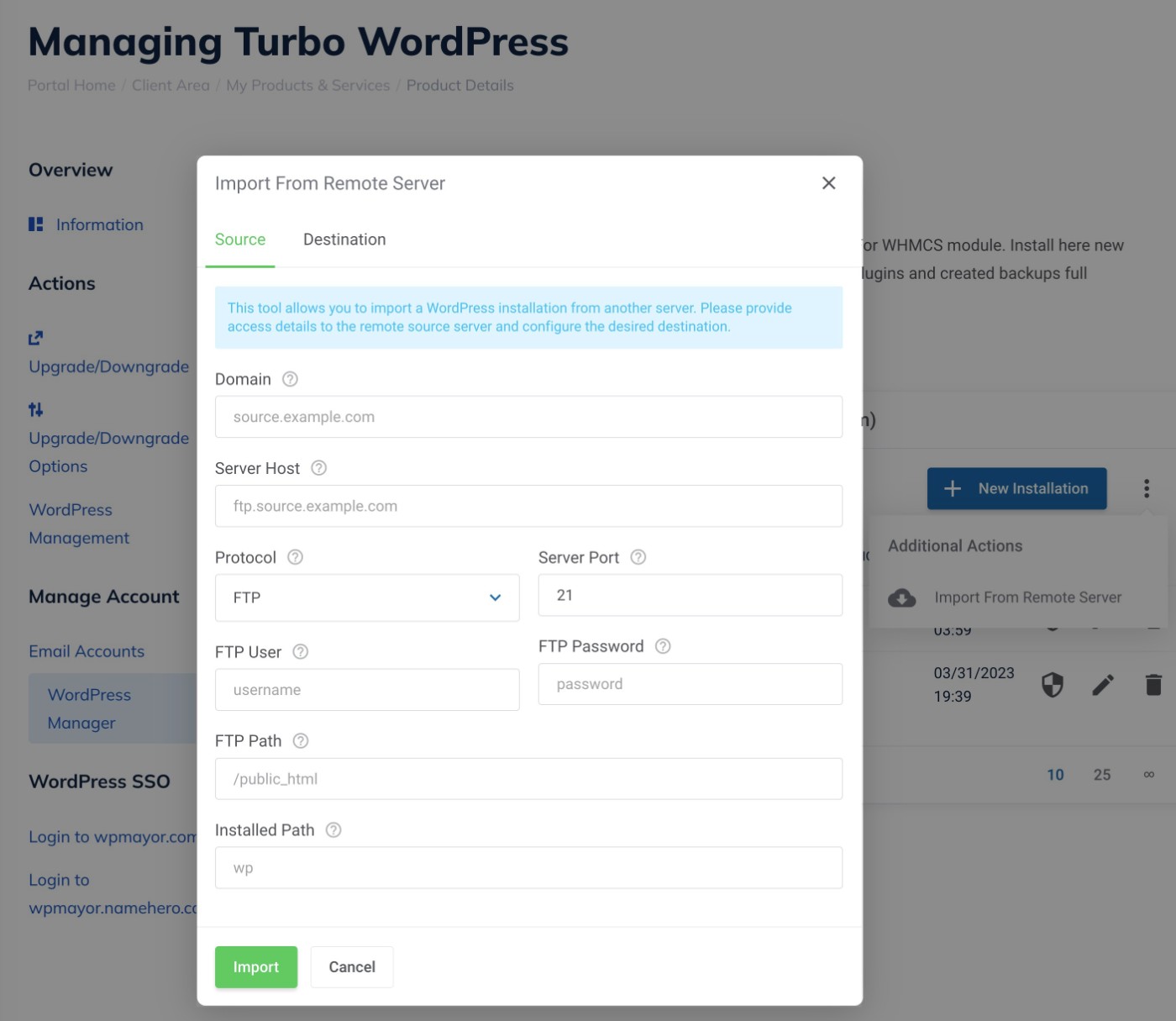This screenshot has width=1176, height=1021.
Task: Click the FTP Password help icon
Action: coord(663,646)
